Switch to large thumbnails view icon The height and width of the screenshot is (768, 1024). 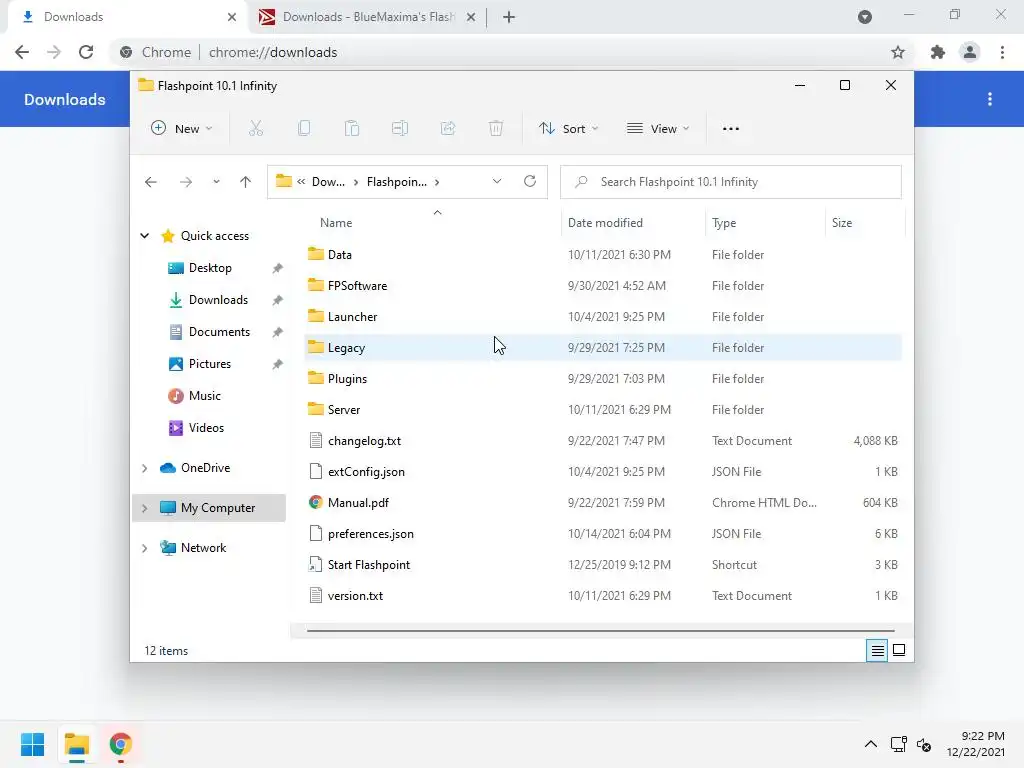pos(899,650)
